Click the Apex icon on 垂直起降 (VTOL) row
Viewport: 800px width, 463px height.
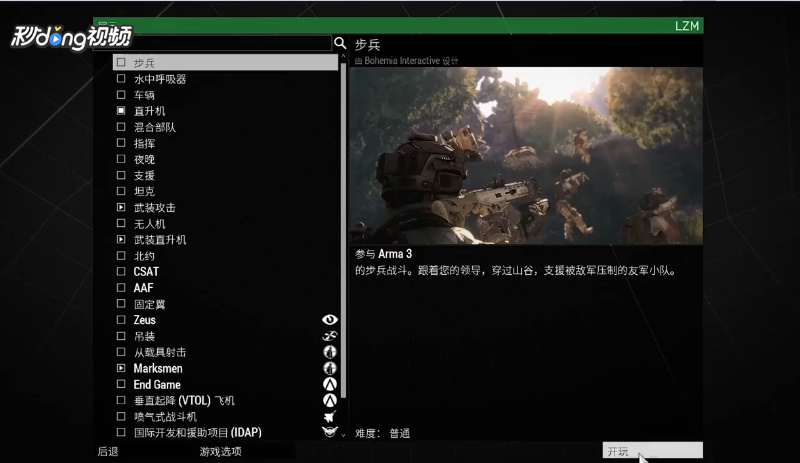[330, 400]
